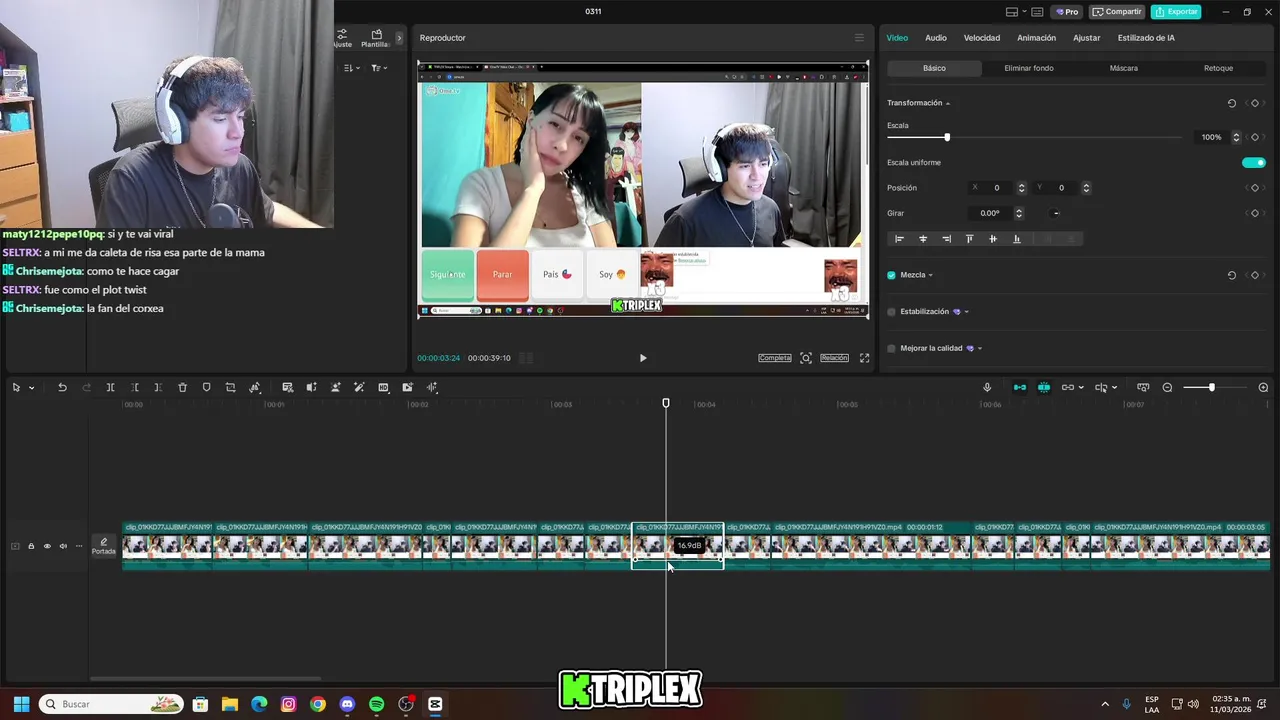Toggle track visibility eye icon

46,546
